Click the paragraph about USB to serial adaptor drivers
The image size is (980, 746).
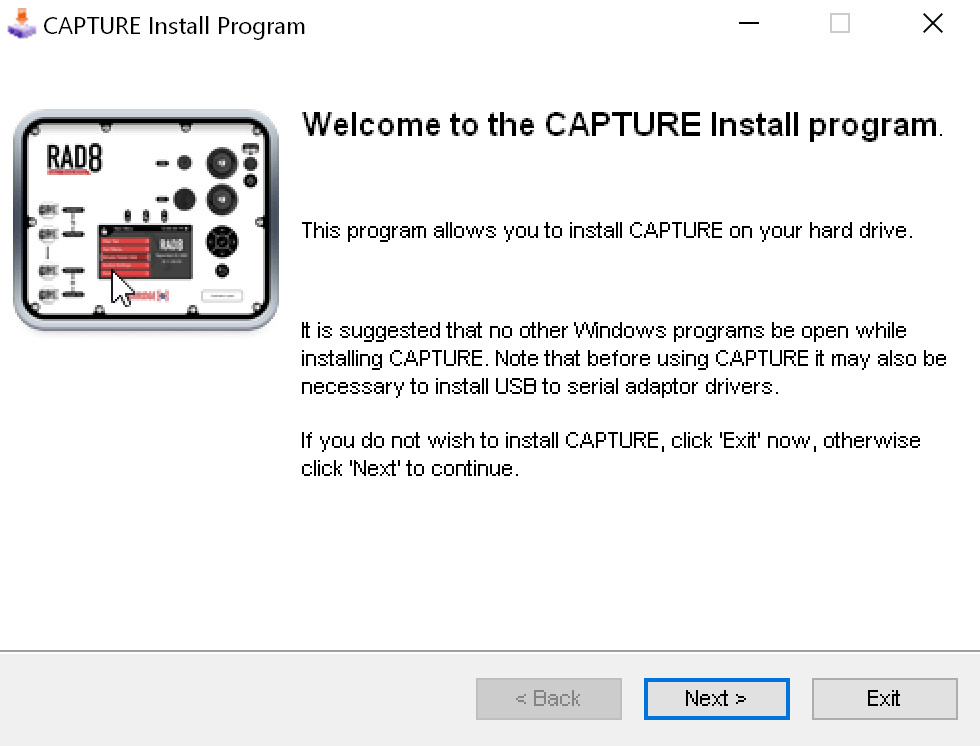(x=624, y=359)
